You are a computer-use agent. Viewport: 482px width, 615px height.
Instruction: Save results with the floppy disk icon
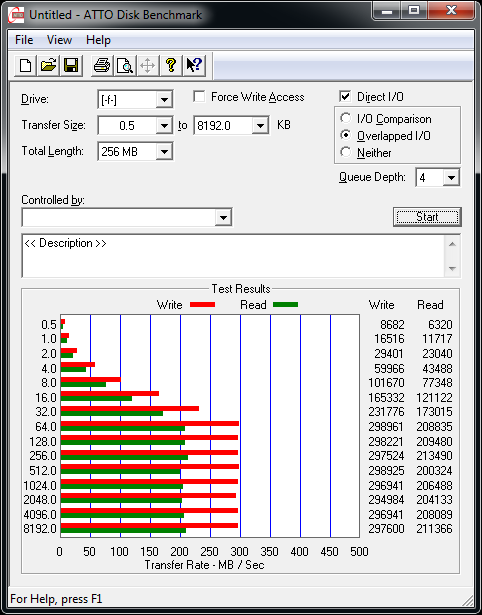tap(71, 65)
